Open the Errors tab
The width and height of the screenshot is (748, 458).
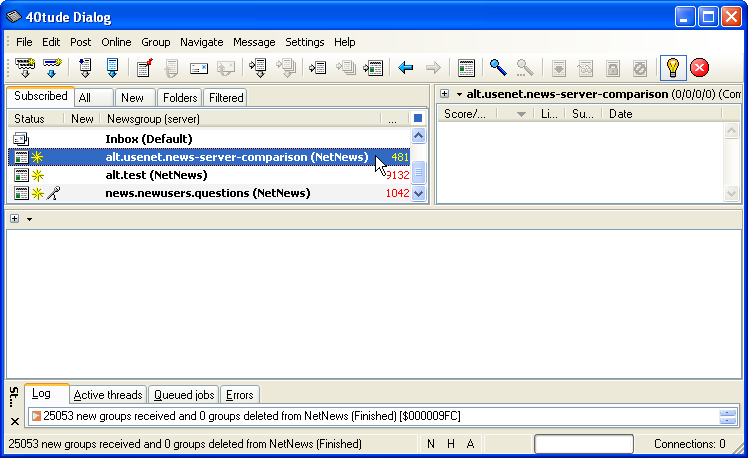[x=239, y=395]
